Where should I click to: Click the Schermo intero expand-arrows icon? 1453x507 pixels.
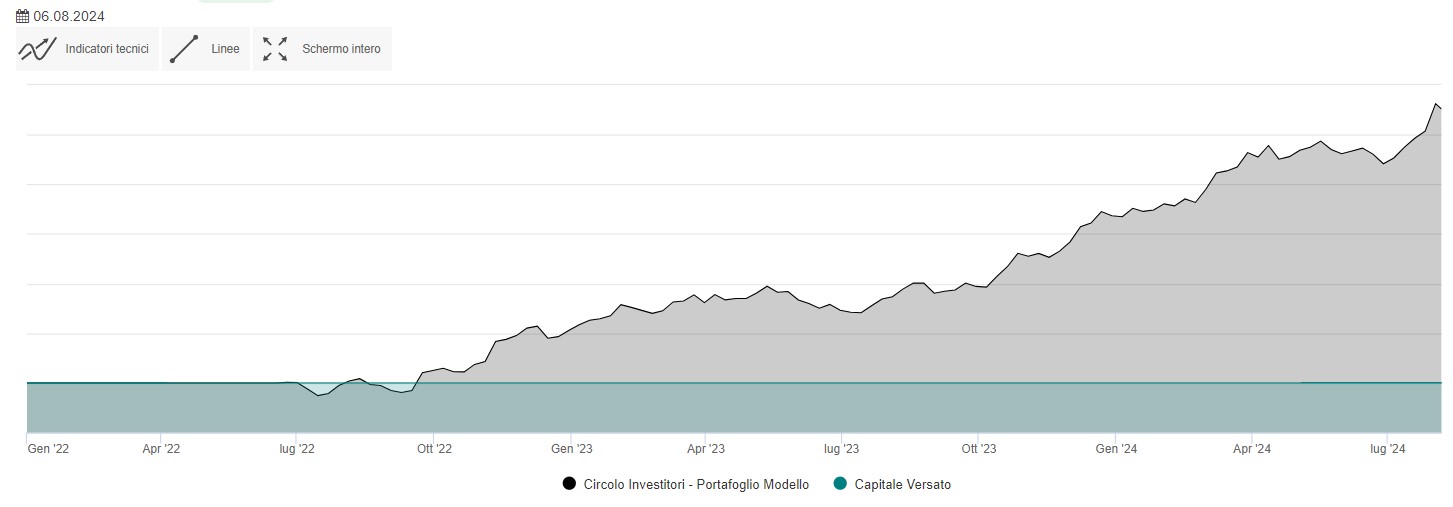pos(275,49)
